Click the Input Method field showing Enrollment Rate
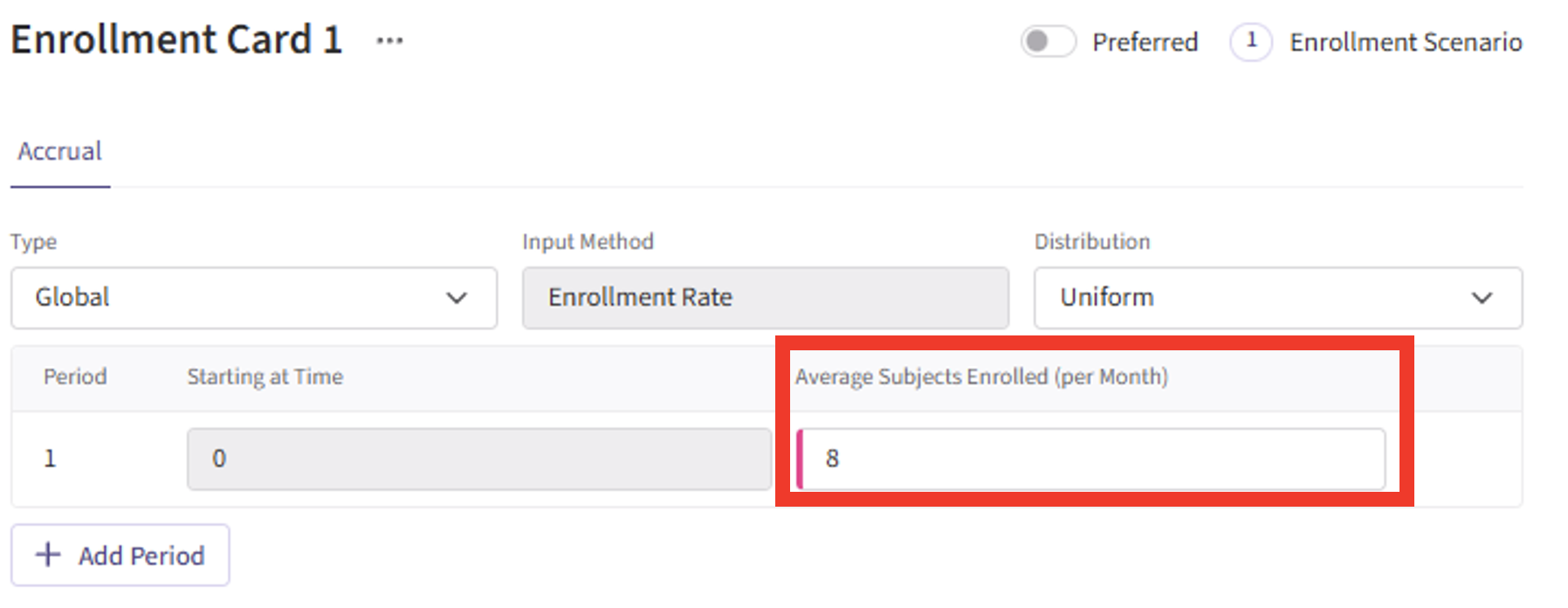Screen dimensions: 1568x608 pos(765,298)
